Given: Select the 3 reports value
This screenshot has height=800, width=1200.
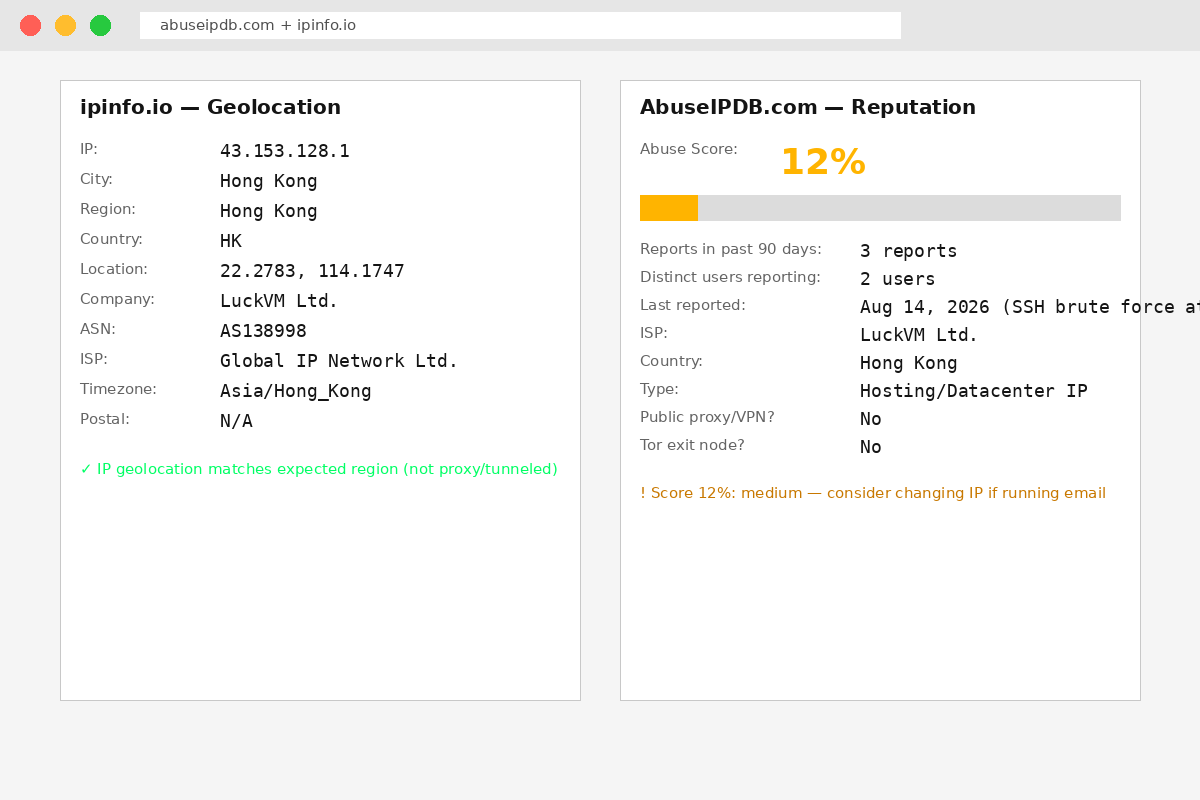Looking at the screenshot, I should click(908, 251).
